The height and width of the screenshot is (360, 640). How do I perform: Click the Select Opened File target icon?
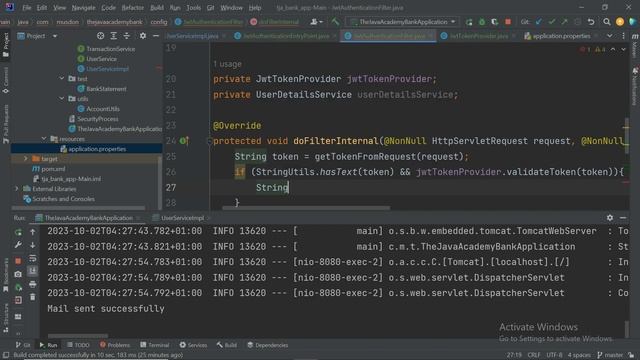100,36
